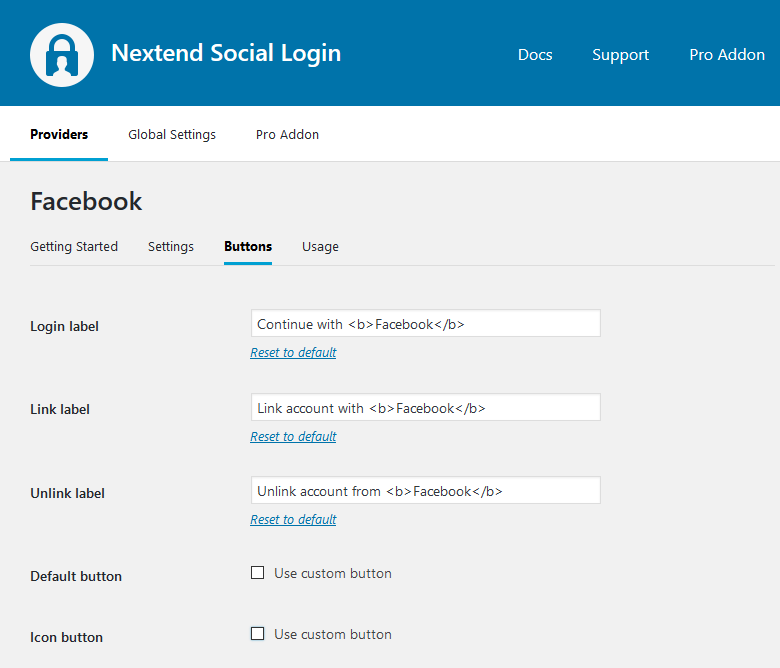The image size is (780, 668).
Task: Reset the Login label to default
Action: [293, 353]
